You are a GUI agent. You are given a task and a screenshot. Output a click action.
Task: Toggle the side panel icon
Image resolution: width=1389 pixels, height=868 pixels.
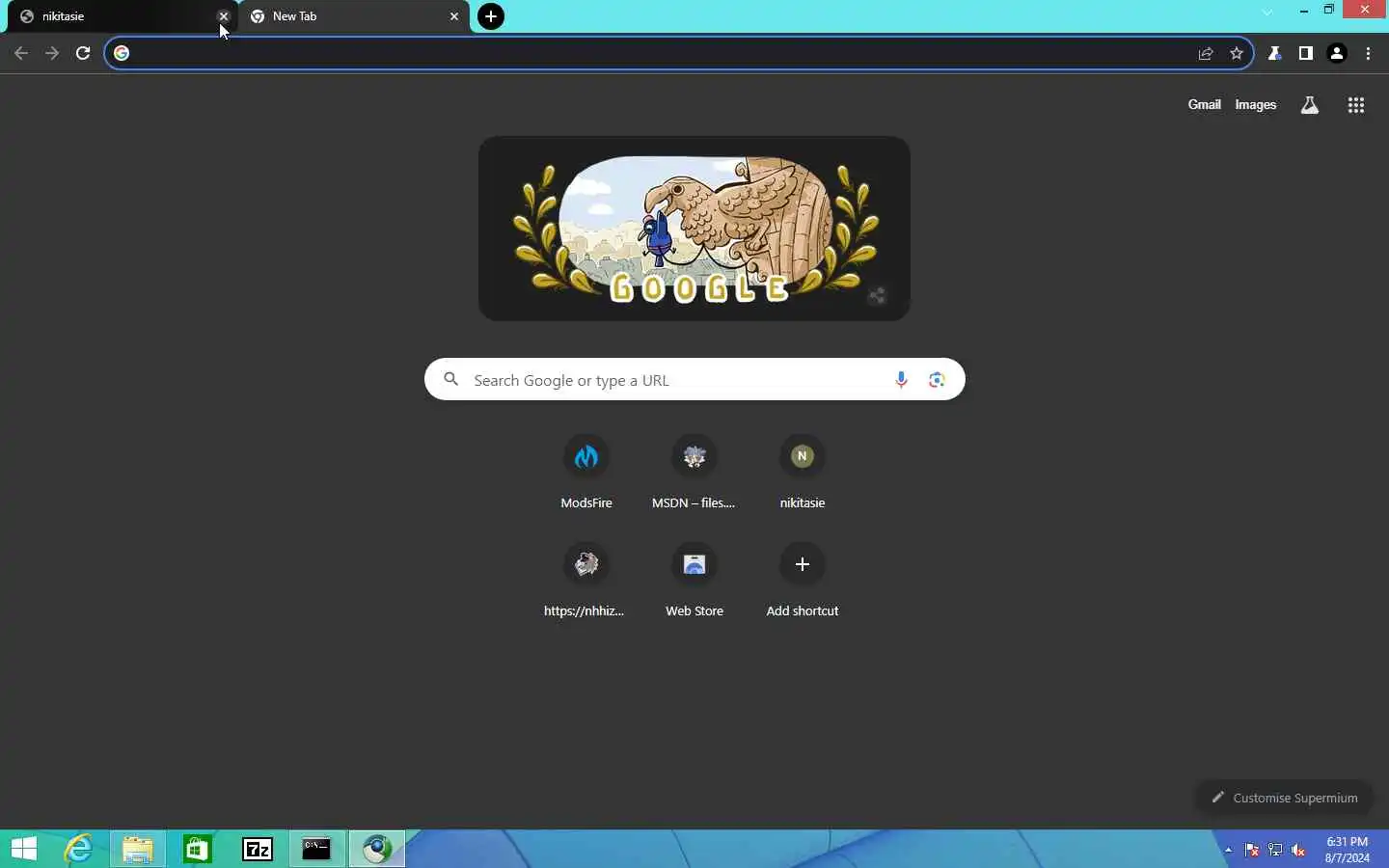pyautogui.click(x=1306, y=53)
